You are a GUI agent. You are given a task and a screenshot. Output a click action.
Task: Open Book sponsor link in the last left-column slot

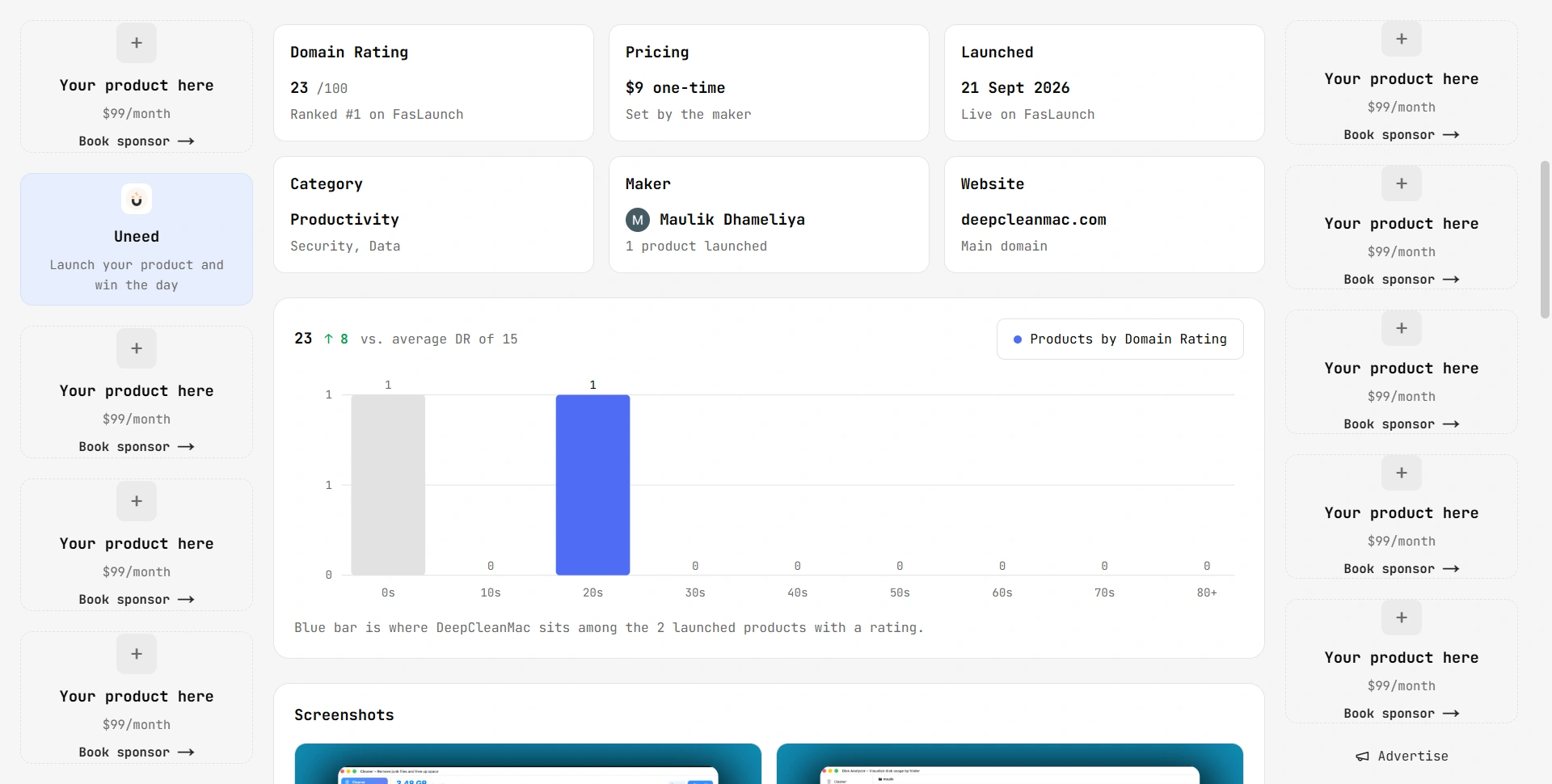[x=137, y=752]
